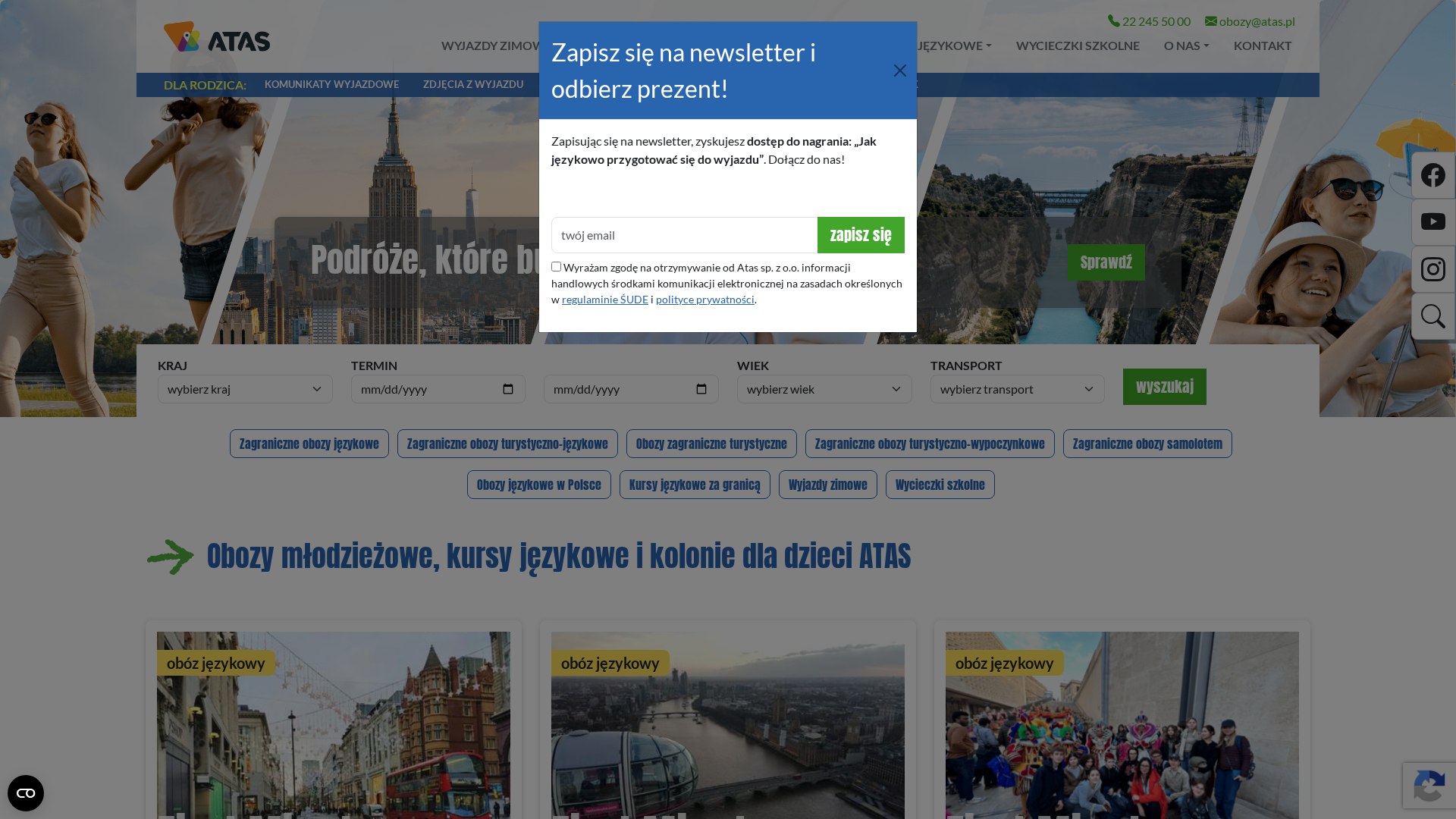Viewport: 1456px width, 819px height.
Task: Expand the 'wybierz kraj' dropdown
Action: tap(245, 389)
